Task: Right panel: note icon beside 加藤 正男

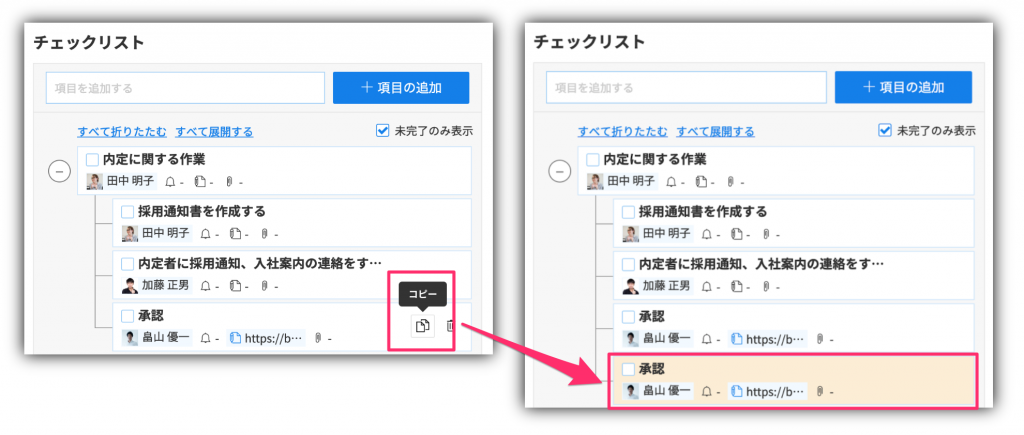Action: (x=736, y=286)
